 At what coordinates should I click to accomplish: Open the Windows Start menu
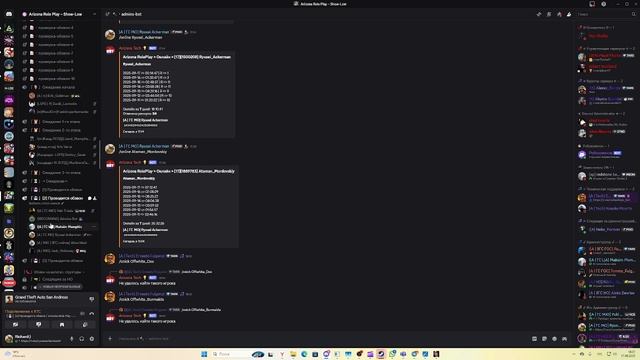tap(204, 354)
